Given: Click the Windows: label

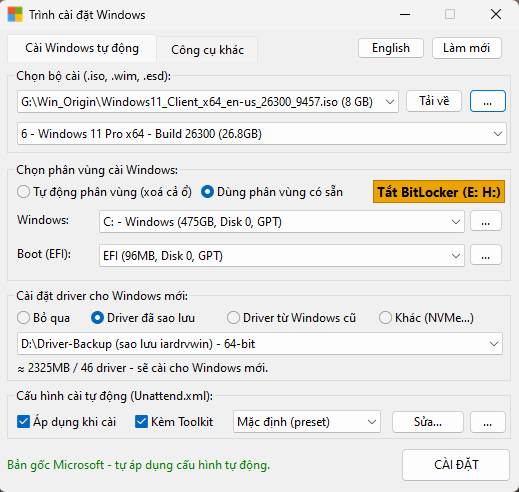Looking at the screenshot, I should coord(43,220).
